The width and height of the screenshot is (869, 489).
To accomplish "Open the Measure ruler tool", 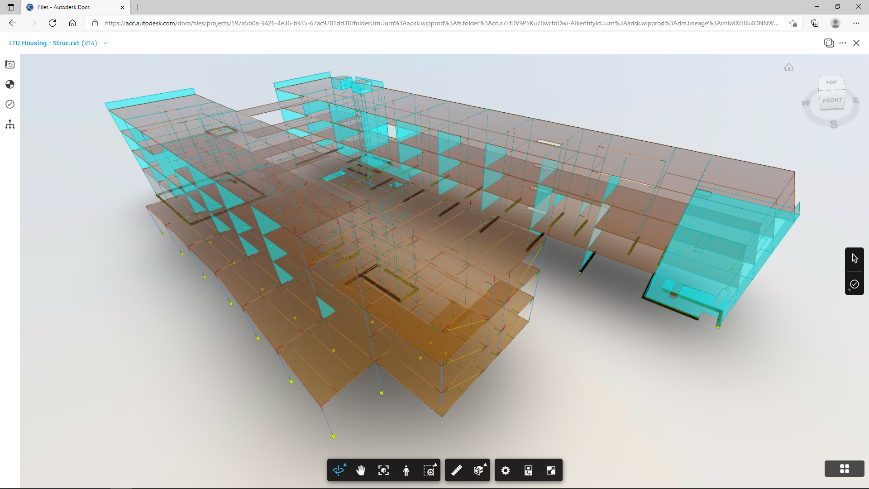I will pyautogui.click(x=456, y=470).
